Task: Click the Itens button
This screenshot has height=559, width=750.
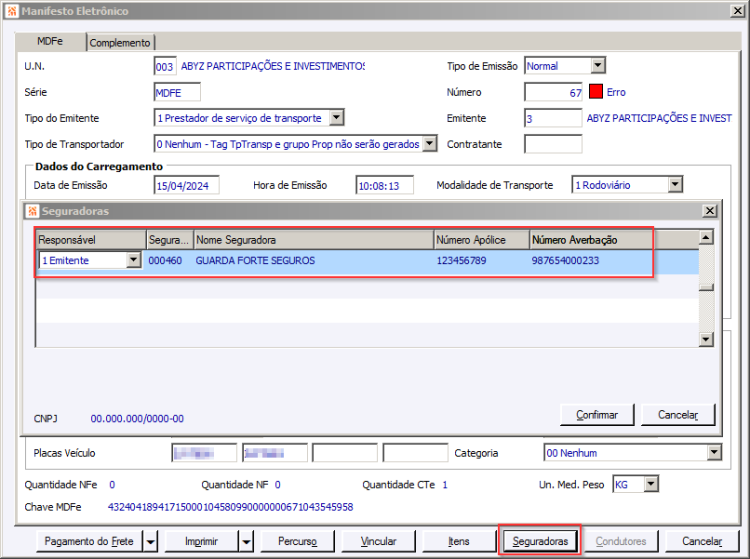Action: [x=458, y=541]
